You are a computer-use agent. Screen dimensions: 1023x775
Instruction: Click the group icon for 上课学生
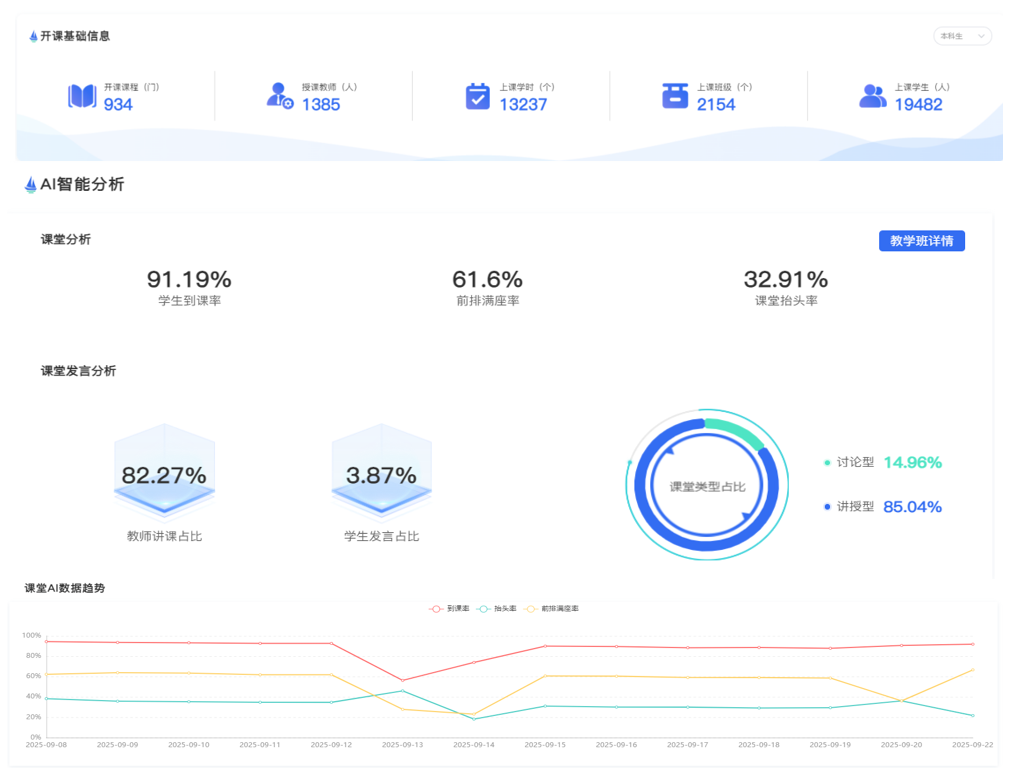872,96
